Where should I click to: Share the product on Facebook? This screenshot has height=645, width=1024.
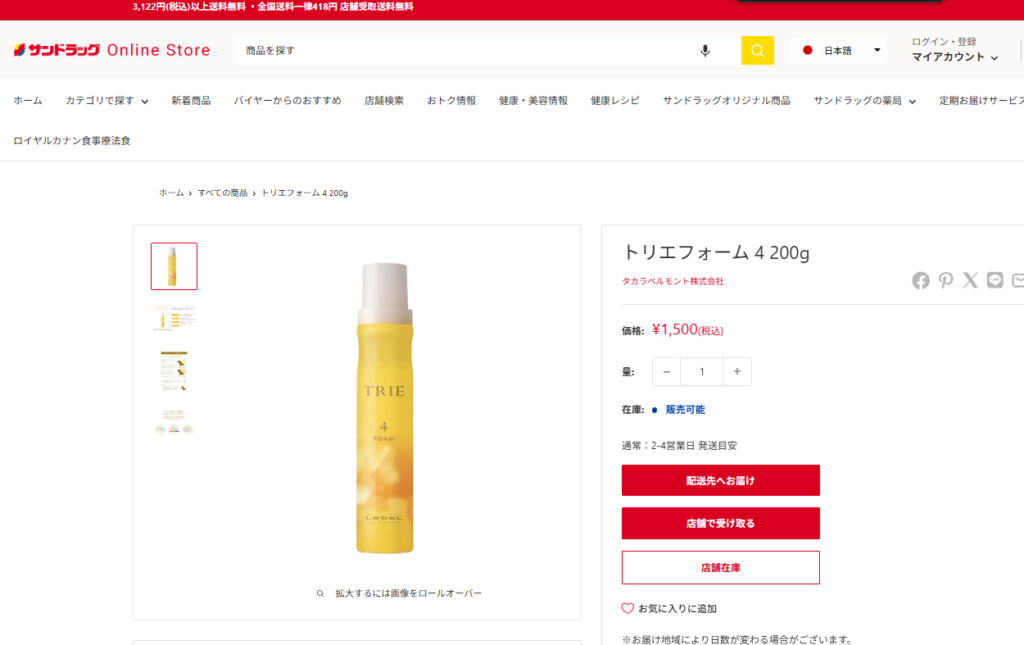click(921, 281)
